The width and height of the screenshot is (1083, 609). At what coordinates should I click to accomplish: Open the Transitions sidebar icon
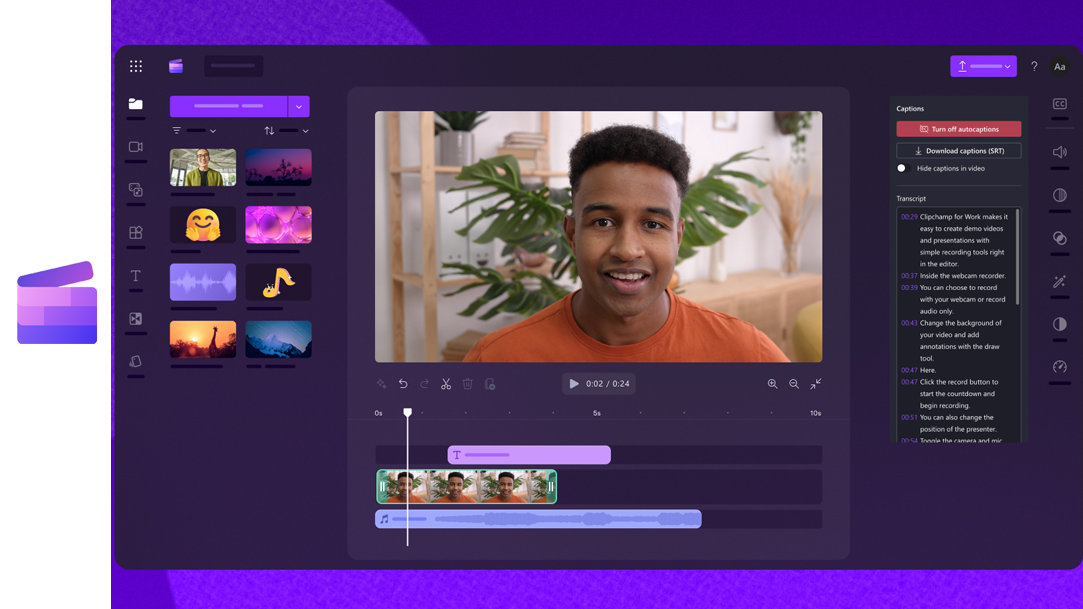[x=135, y=318]
